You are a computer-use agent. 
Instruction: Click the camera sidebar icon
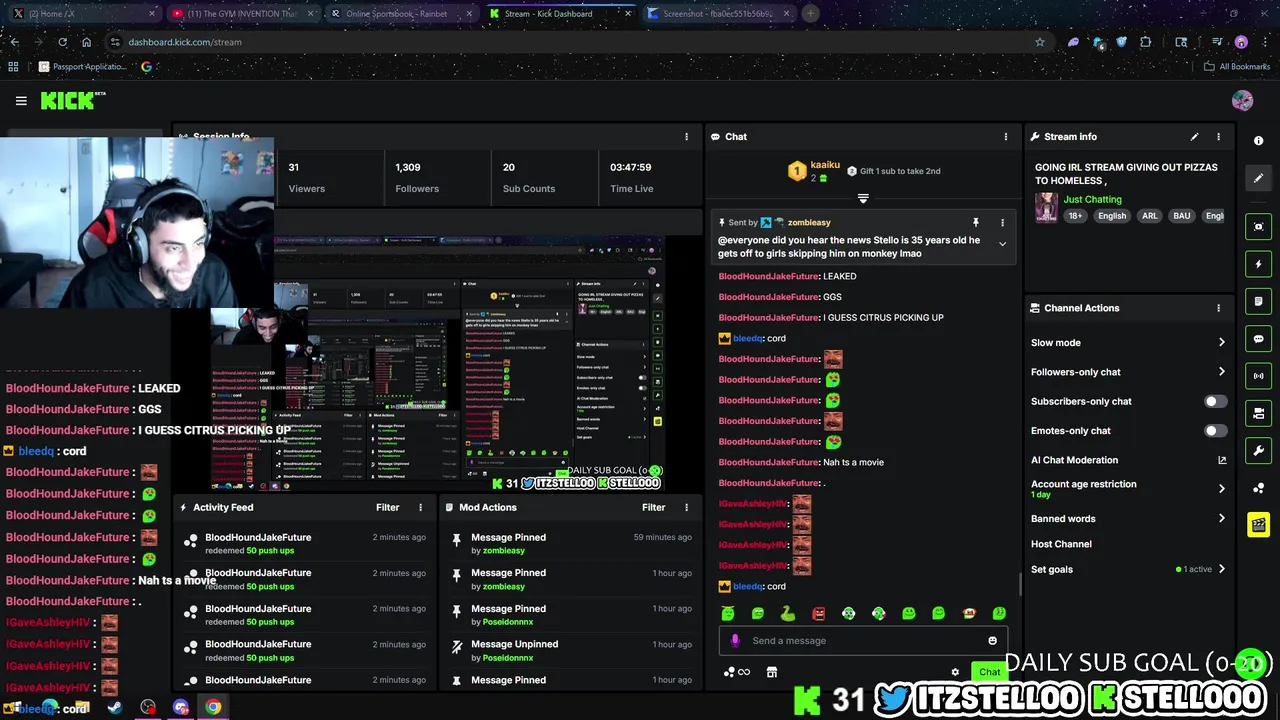coord(1258,413)
